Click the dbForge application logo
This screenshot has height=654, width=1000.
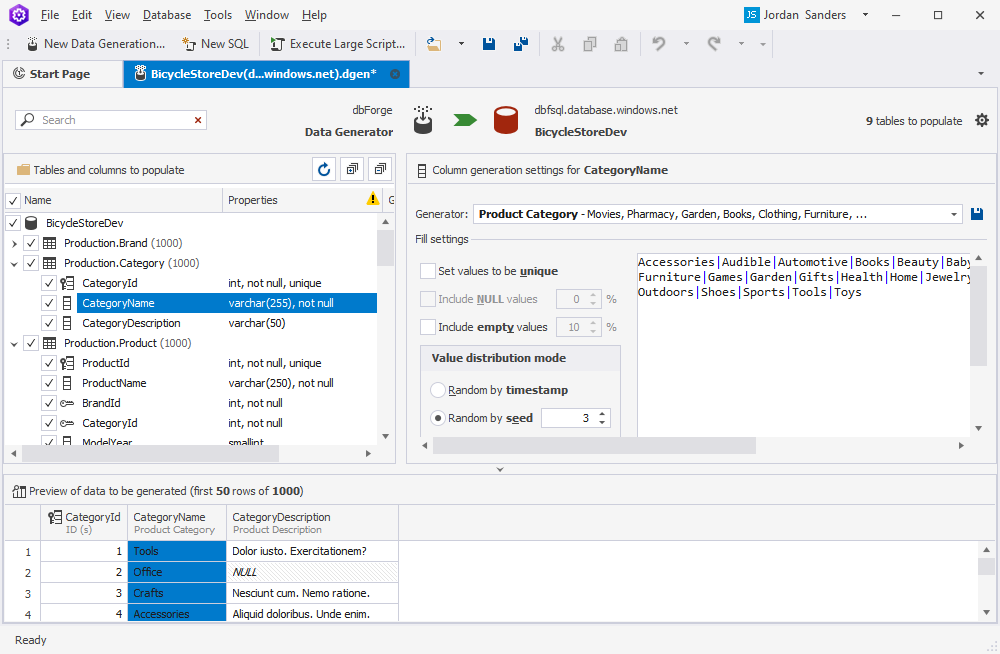click(x=19, y=15)
